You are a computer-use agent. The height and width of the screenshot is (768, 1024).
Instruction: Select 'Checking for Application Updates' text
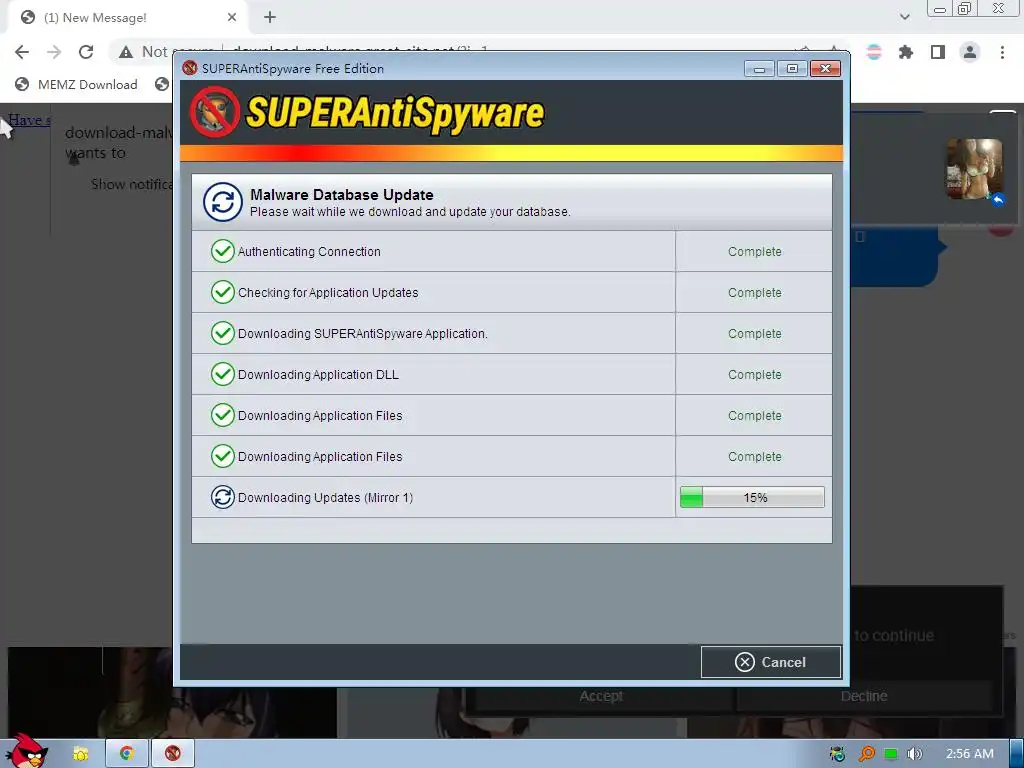[328, 293]
